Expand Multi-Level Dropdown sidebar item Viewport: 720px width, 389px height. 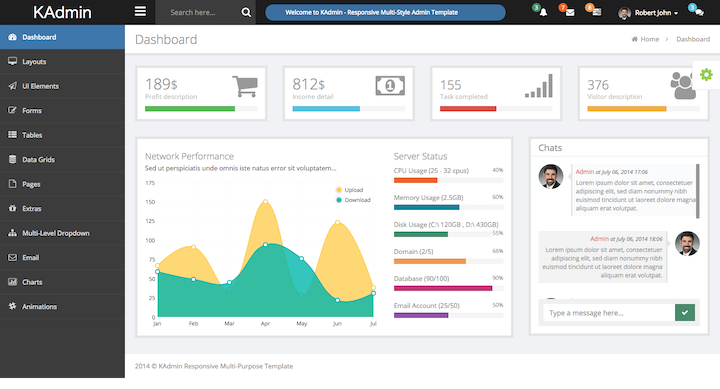[62, 233]
